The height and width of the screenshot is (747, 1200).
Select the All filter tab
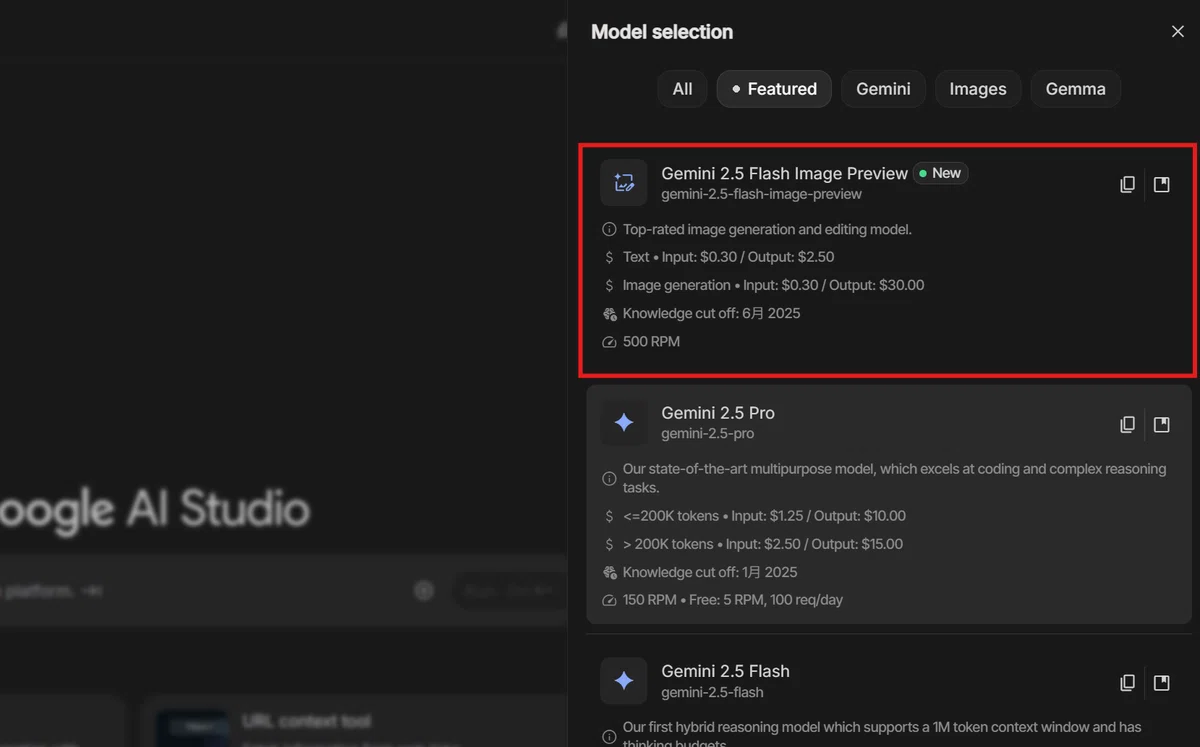(682, 89)
